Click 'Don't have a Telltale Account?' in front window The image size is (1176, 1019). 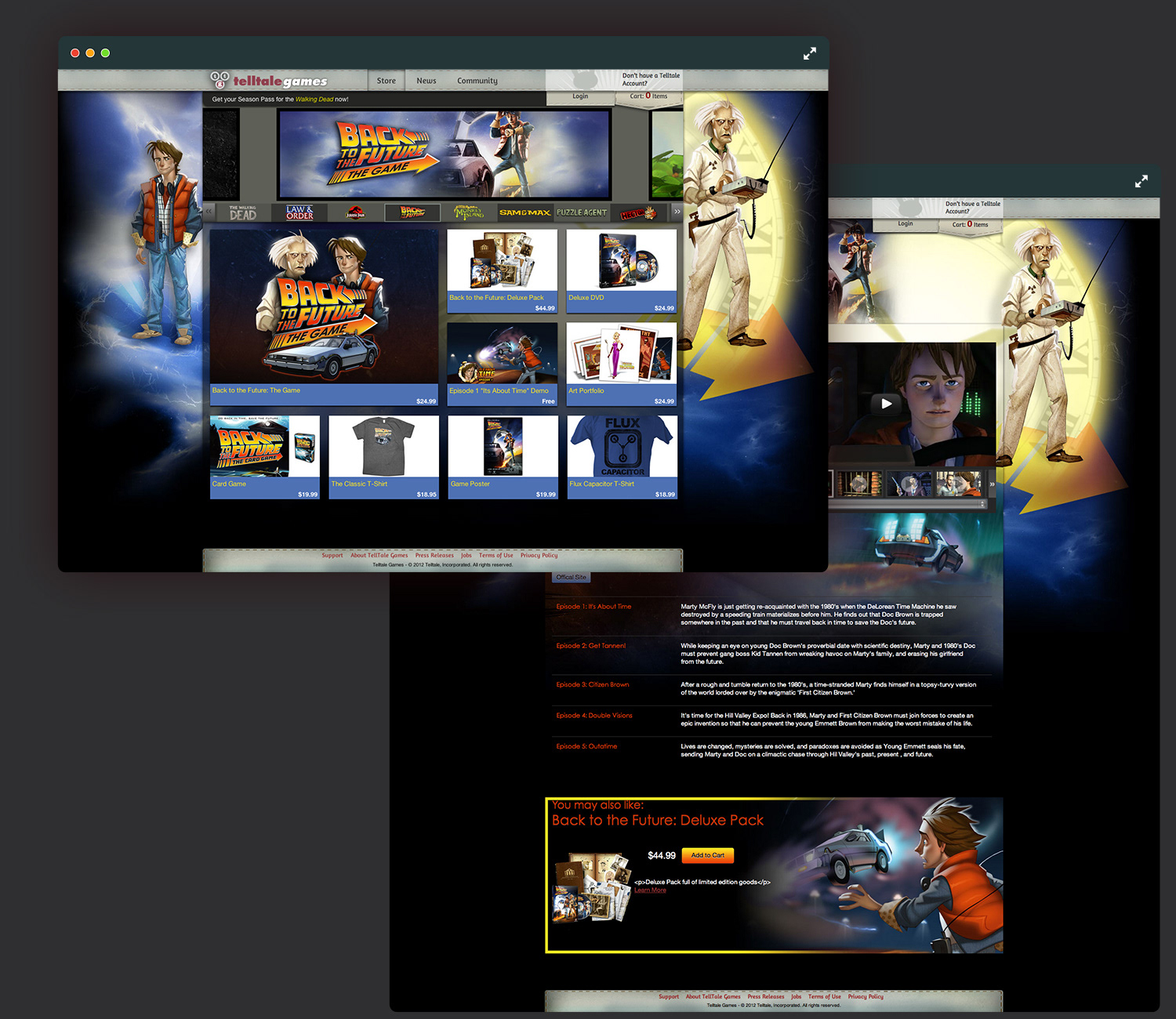651,80
